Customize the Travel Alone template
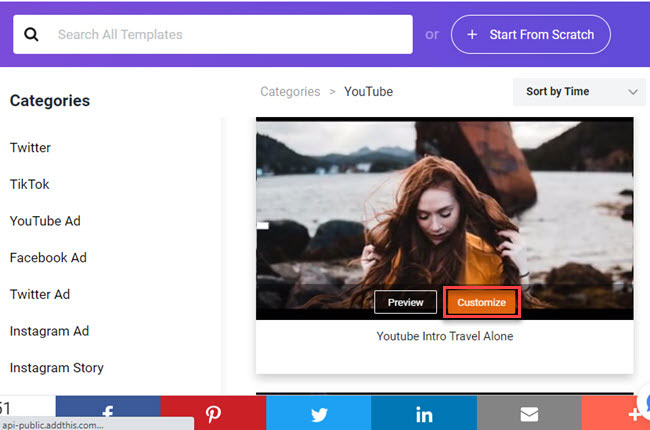Viewport: 650px width, 430px height. [482, 302]
